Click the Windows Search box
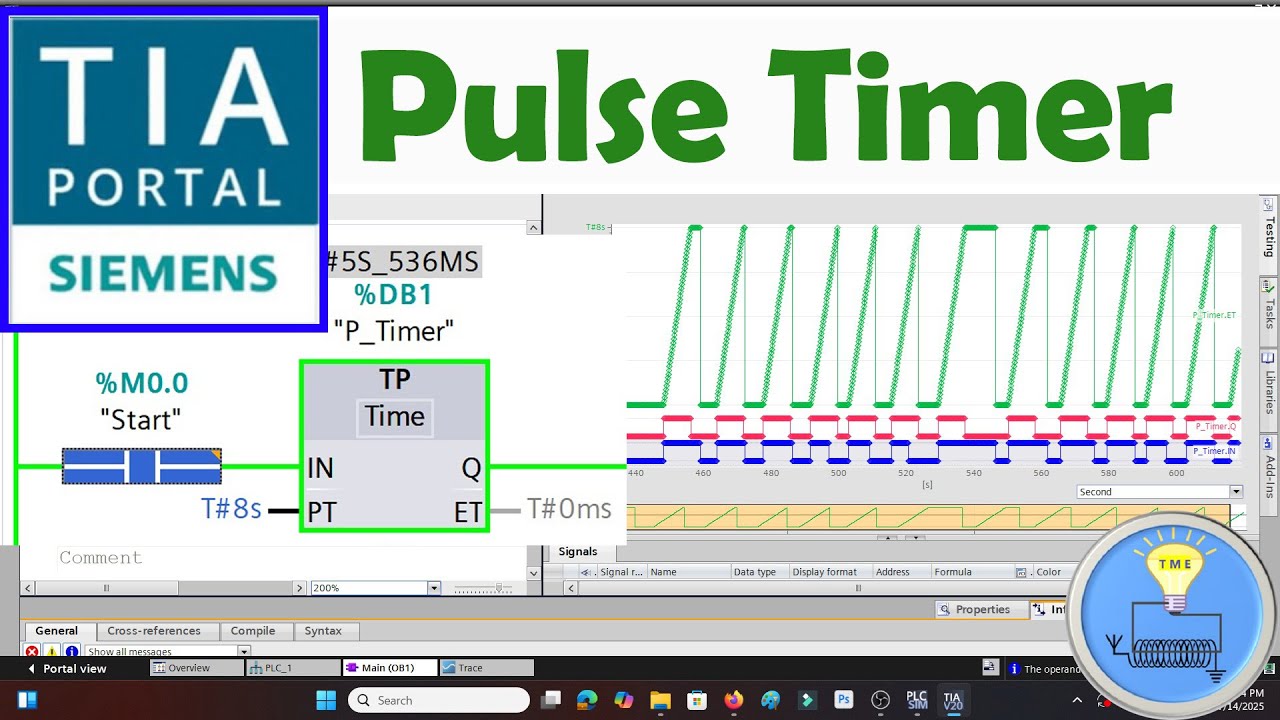The image size is (1280, 720). point(440,700)
